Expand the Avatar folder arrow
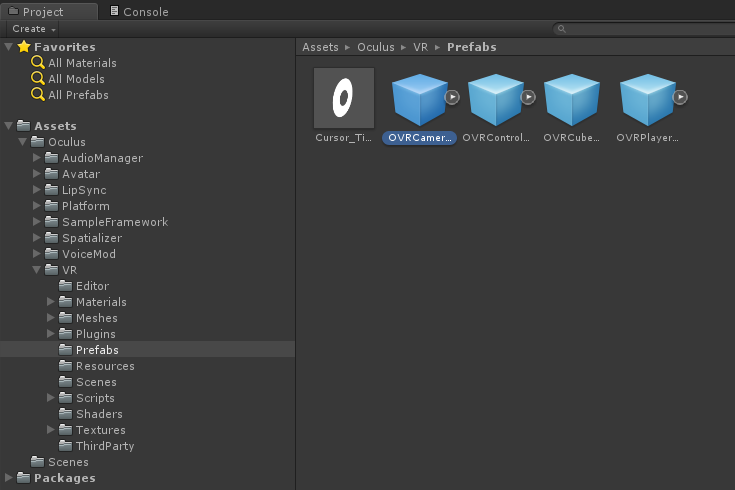735x490 pixels. tap(37, 173)
